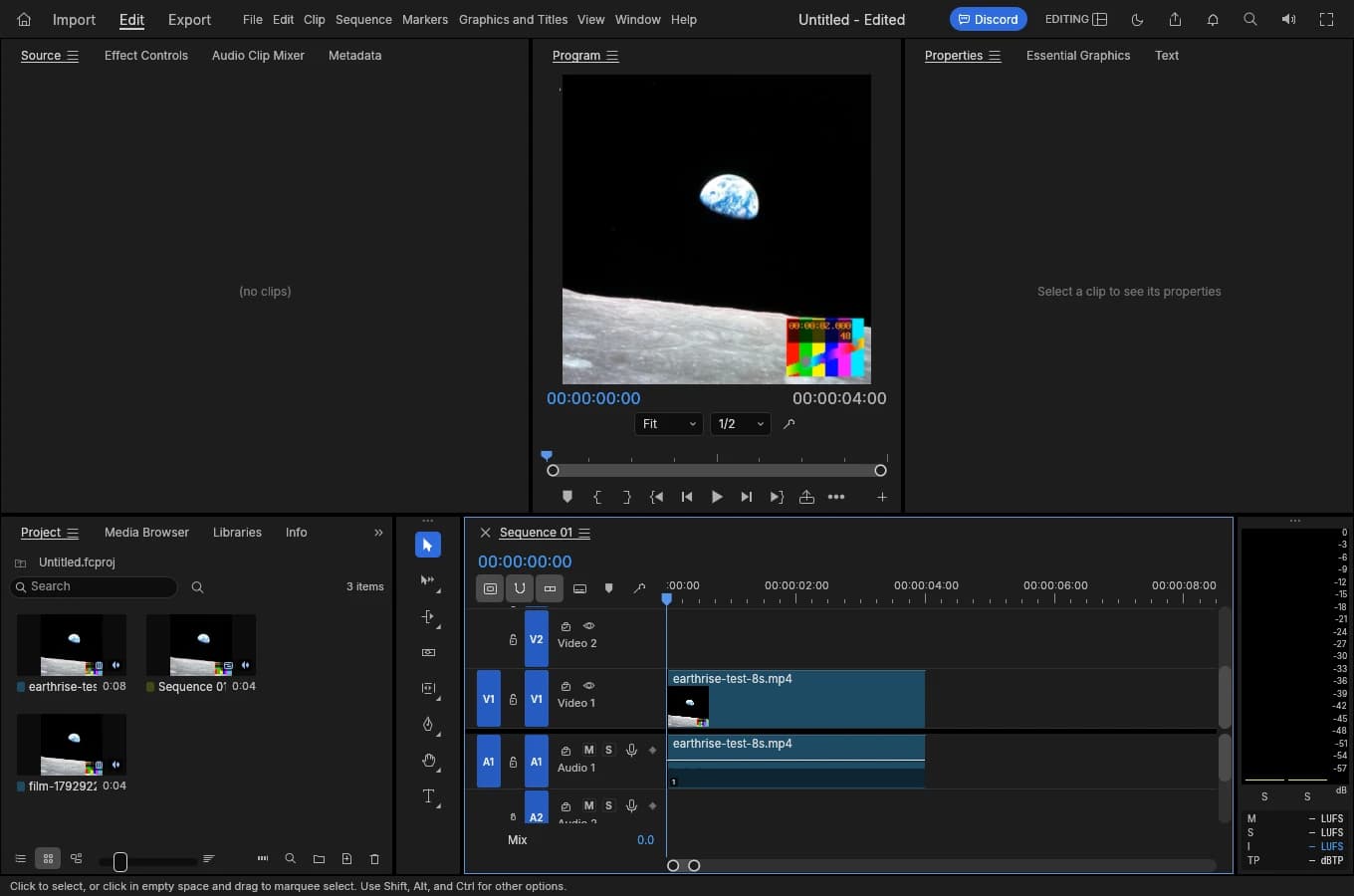Select the Track Select Forward tool
The image size is (1354, 896).
428,580
